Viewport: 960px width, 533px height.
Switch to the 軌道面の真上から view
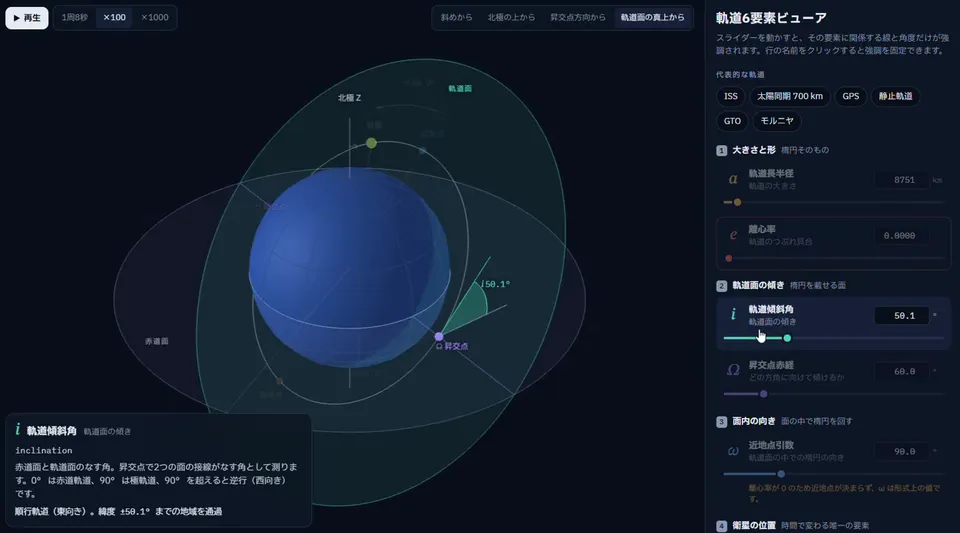(653, 18)
